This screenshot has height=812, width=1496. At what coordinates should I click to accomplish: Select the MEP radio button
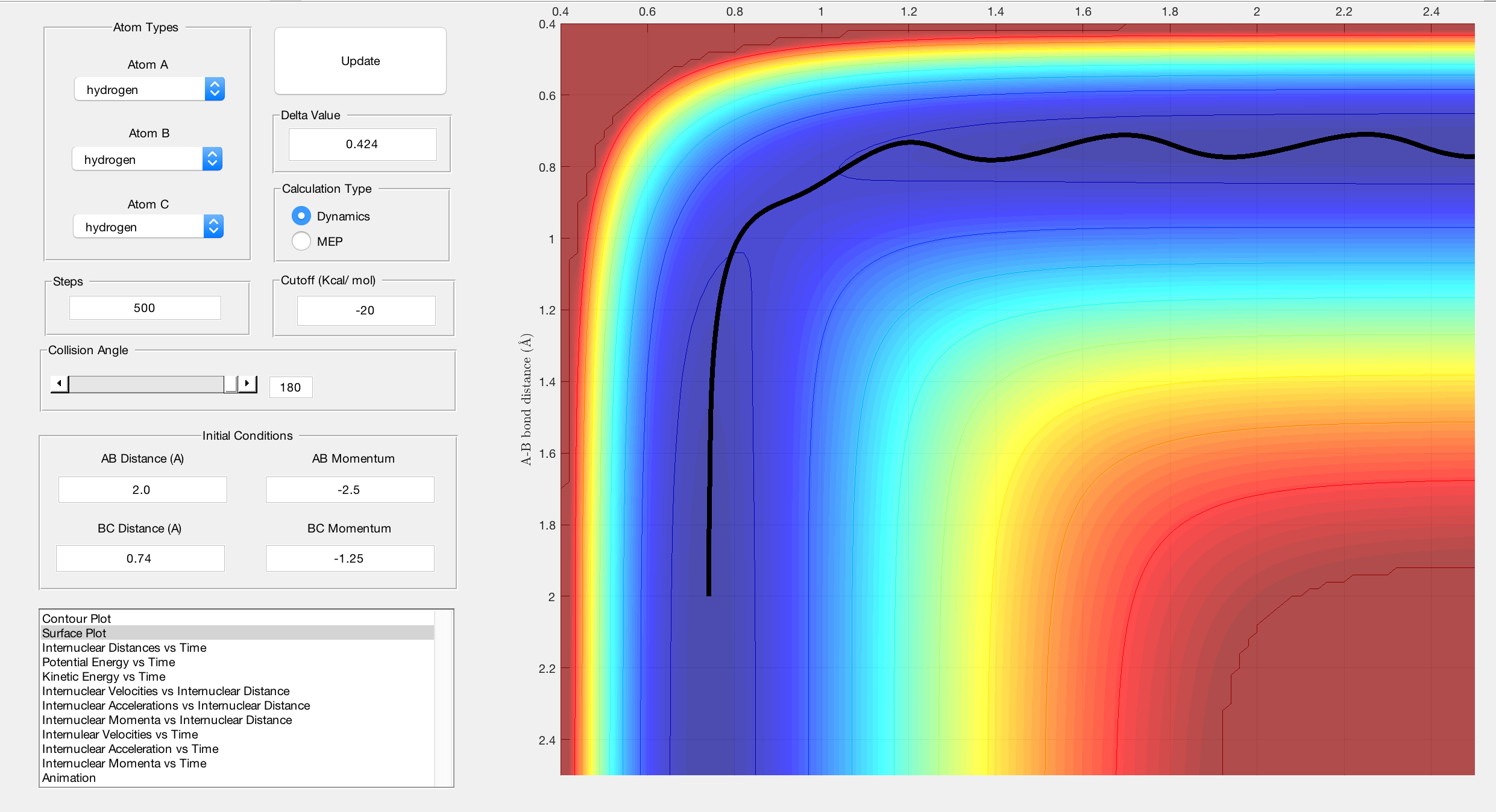tap(301, 241)
